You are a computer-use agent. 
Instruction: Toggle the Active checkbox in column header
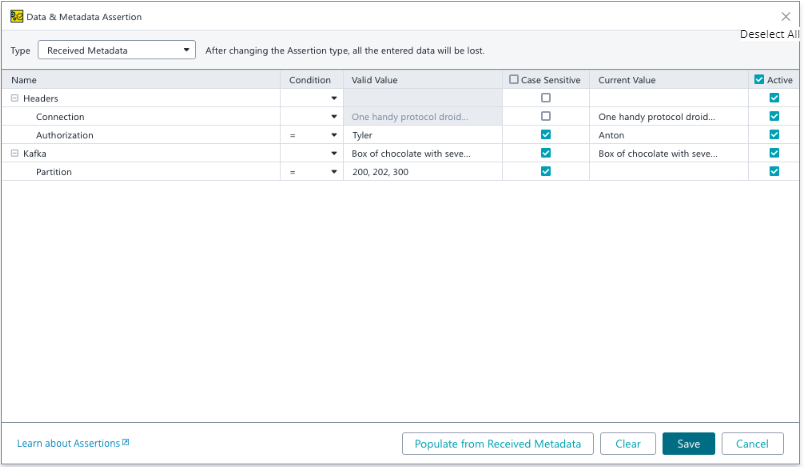759,80
